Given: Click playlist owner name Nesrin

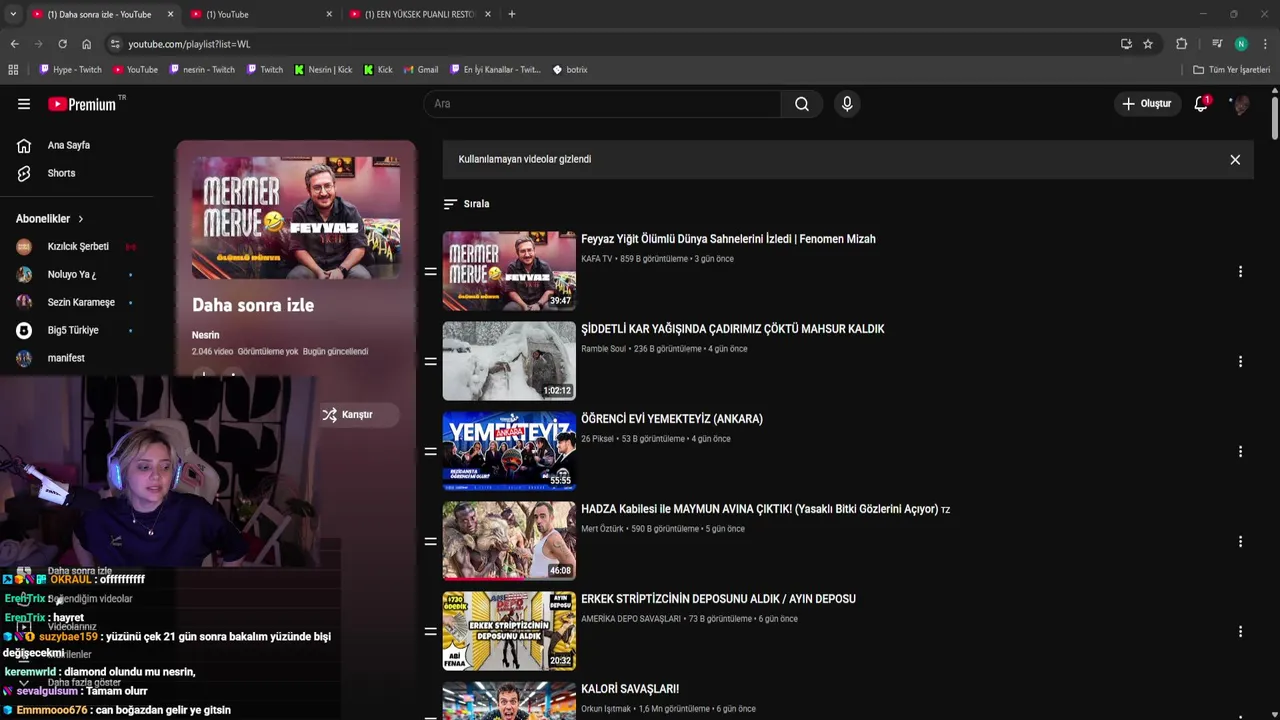Looking at the screenshot, I should pos(205,335).
